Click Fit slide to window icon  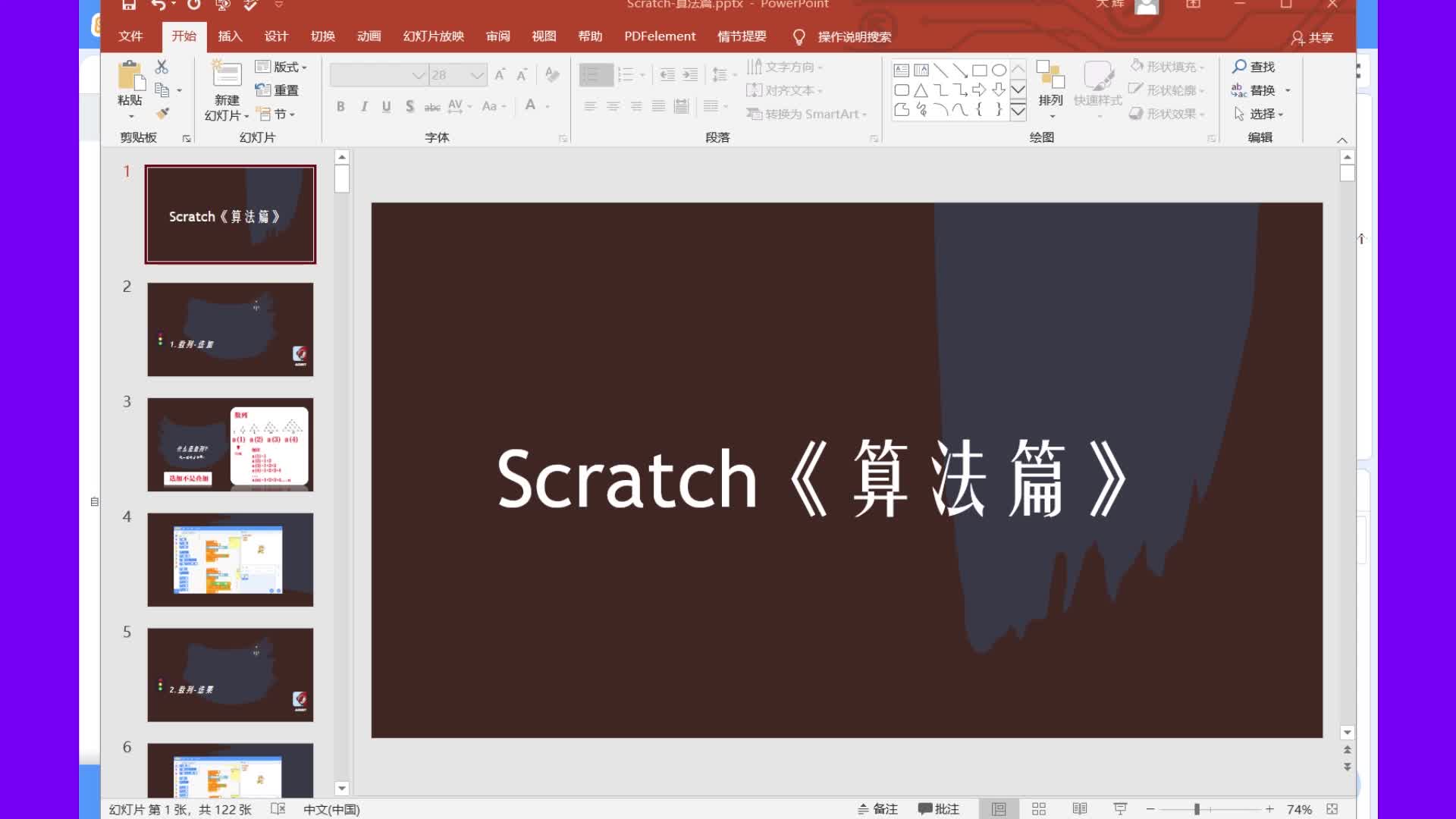pos(1332,809)
